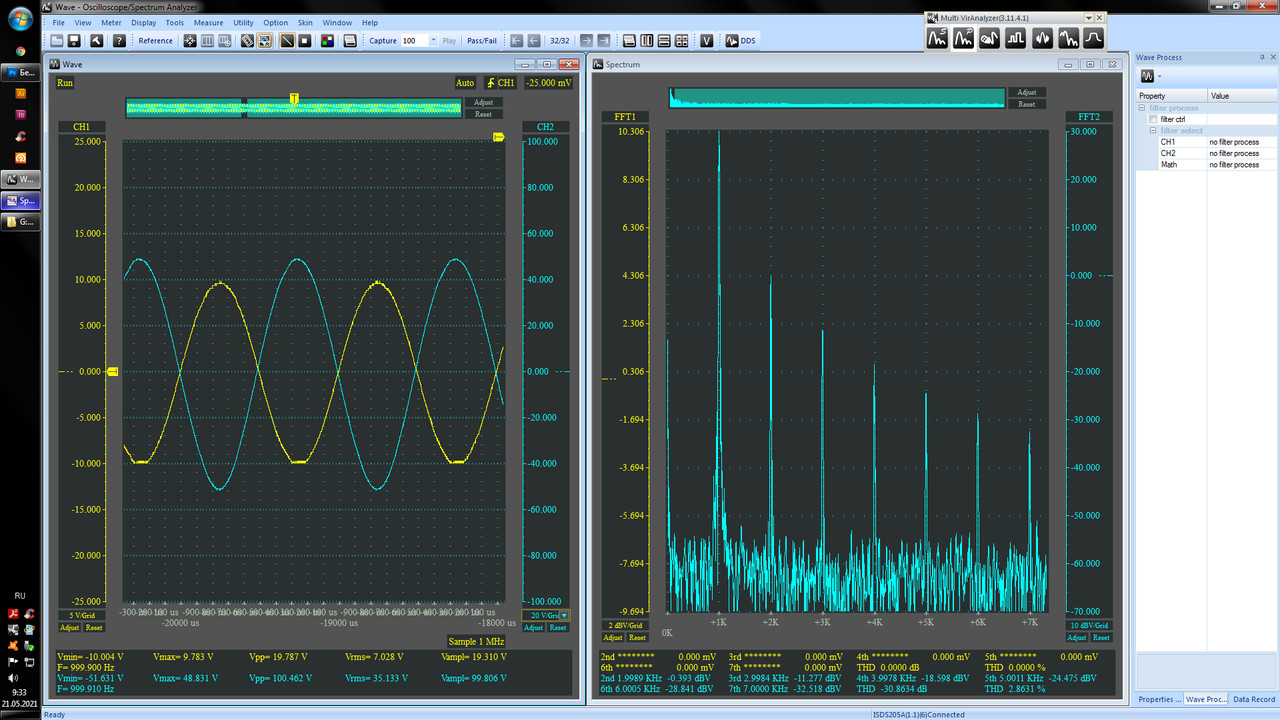Pin the Wave Process panel
Image resolution: width=1280 pixels, height=720 pixels.
point(1263,58)
